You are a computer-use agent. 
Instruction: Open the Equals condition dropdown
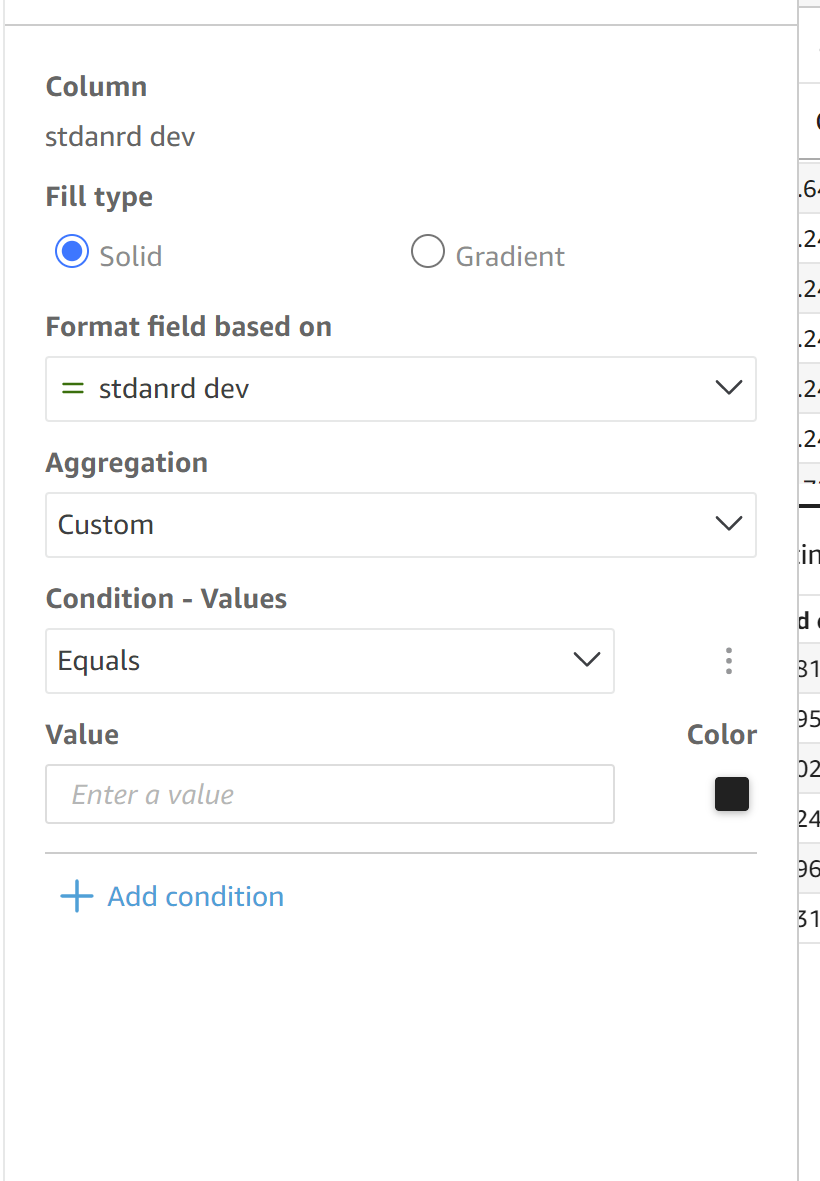pos(330,661)
